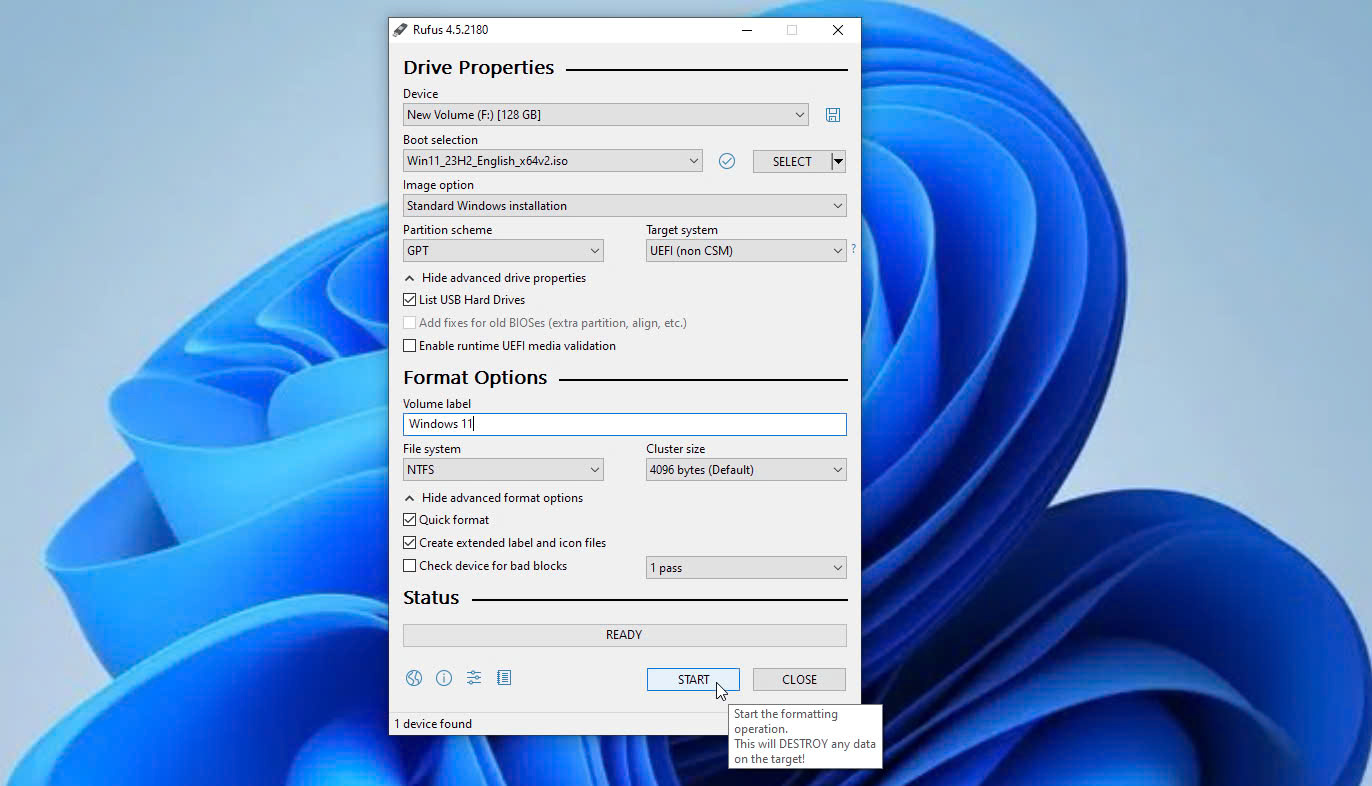Screen dimensions: 1372x786
Task: Uncheck List USB Hard Drives
Action: (410, 300)
